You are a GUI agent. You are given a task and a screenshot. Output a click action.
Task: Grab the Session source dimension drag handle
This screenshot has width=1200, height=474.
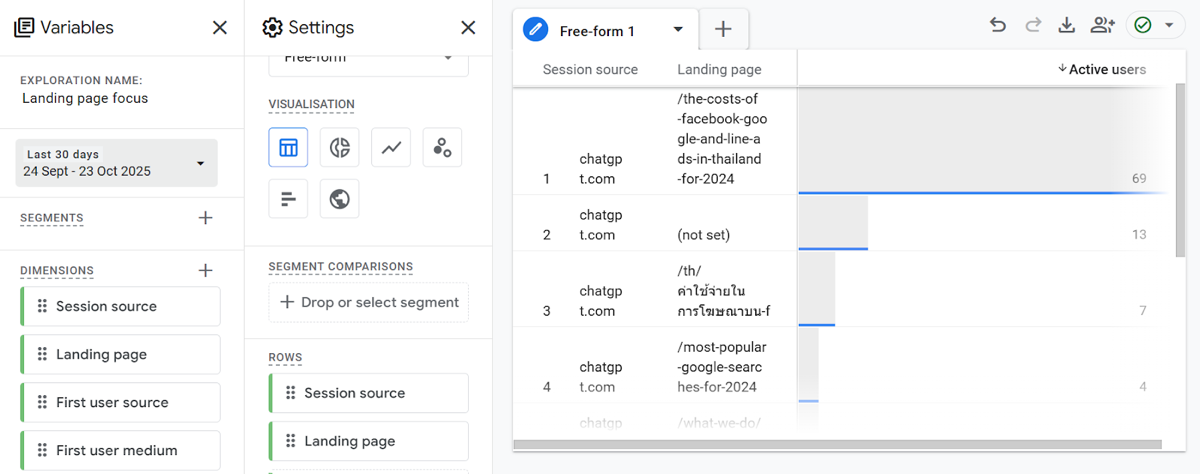42,306
